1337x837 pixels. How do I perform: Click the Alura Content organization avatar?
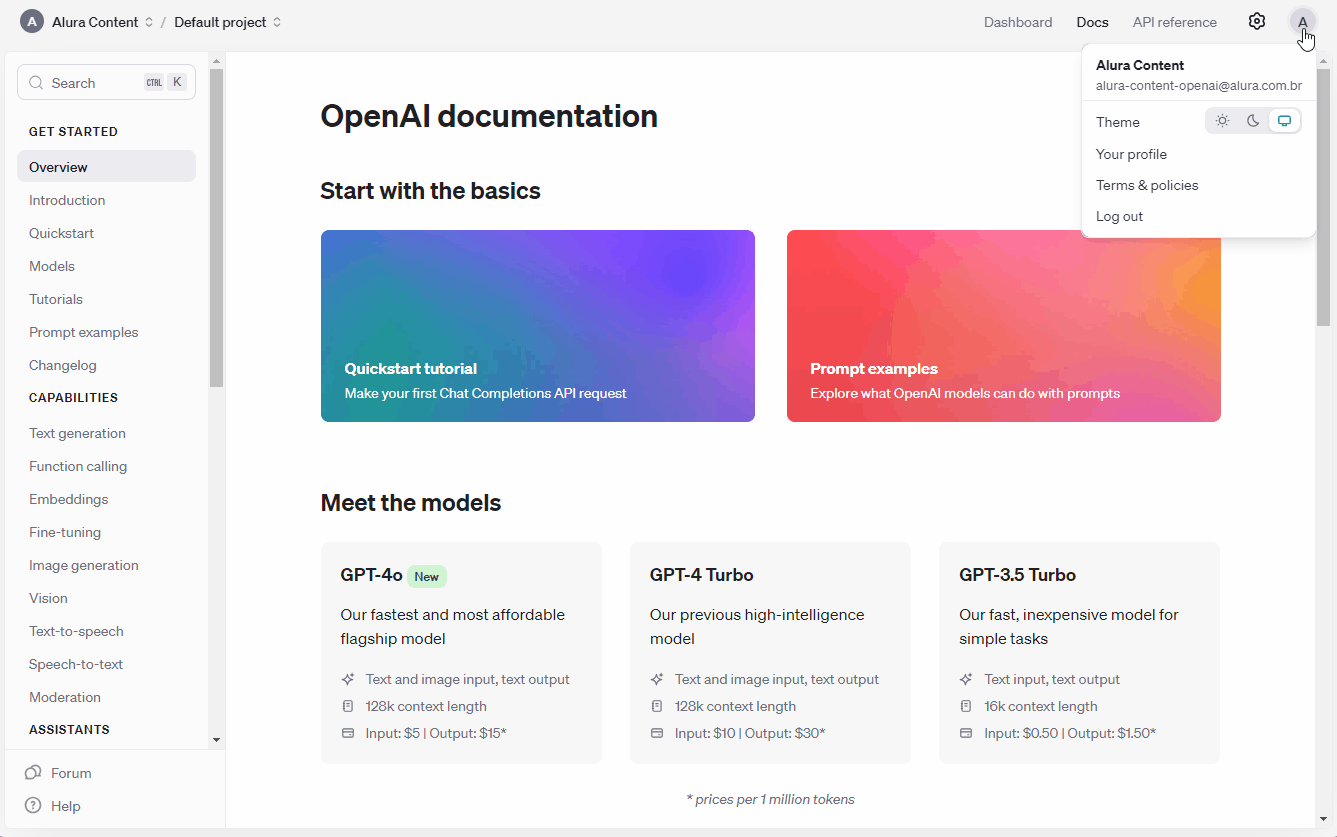point(32,21)
